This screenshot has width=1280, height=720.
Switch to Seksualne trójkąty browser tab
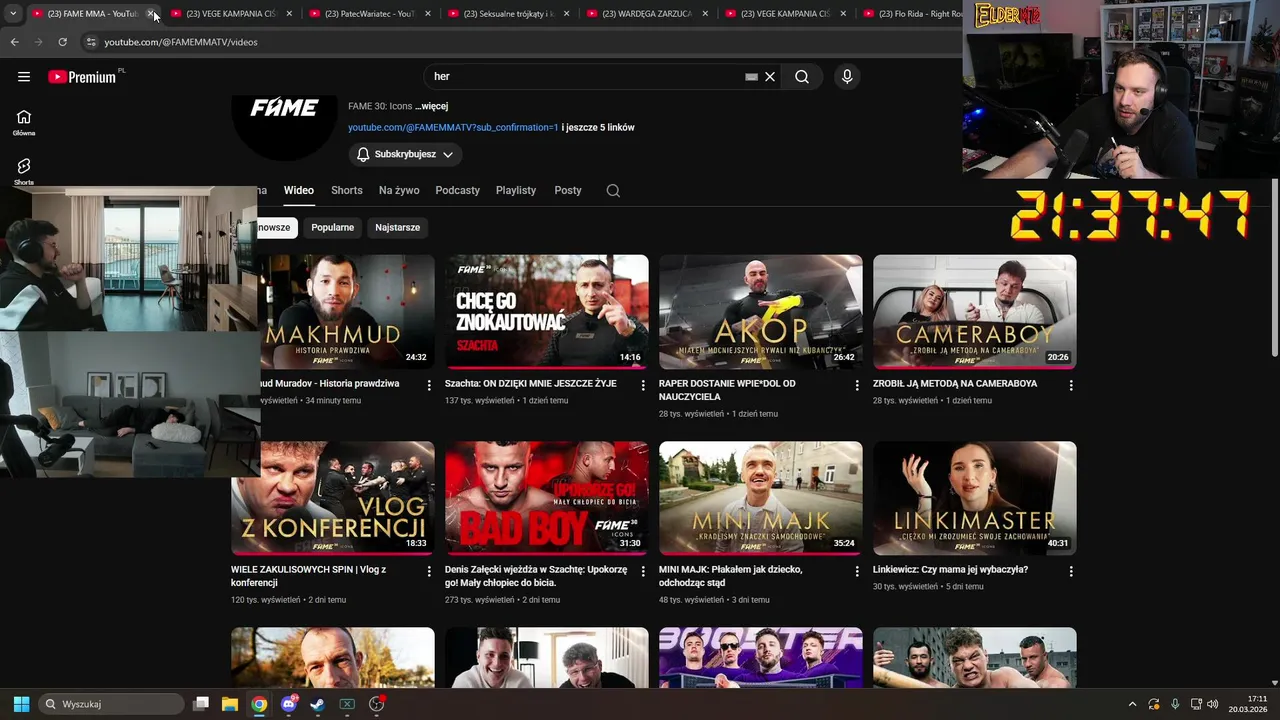click(509, 14)
